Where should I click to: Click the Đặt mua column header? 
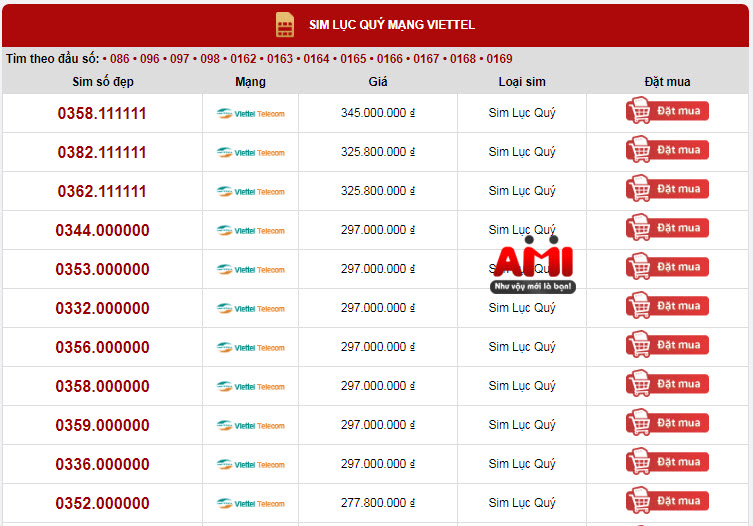click(x=667, y=82)
